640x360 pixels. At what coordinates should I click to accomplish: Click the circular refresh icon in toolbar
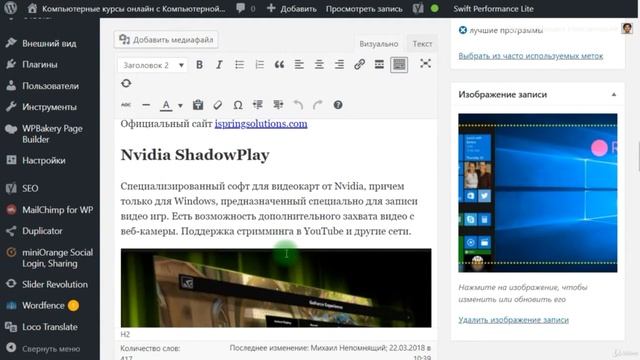click(x=126, y=83)
